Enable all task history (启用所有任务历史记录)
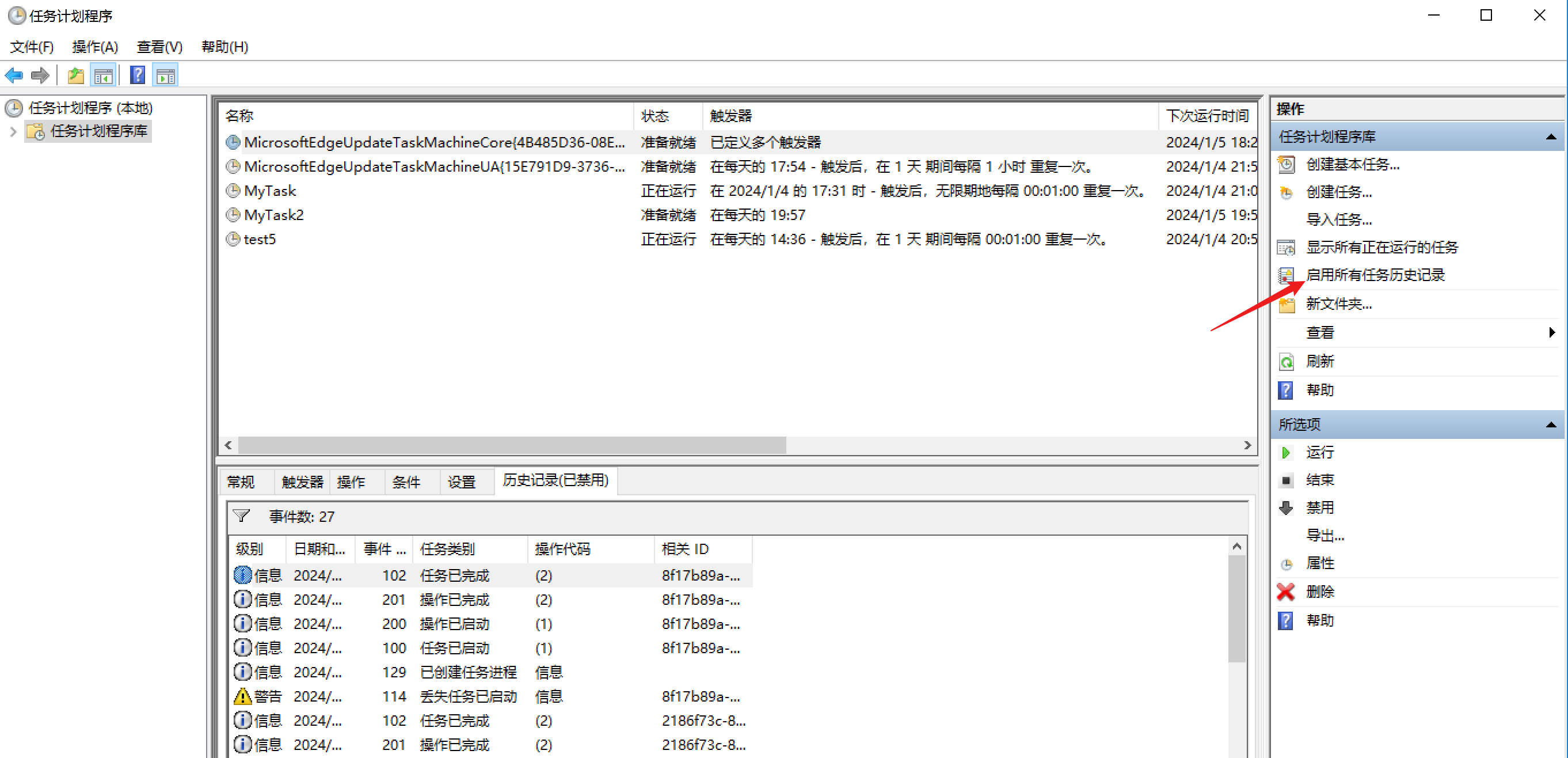The image size is (1568, 758). pyautogui.click(x=1376, y=275)
